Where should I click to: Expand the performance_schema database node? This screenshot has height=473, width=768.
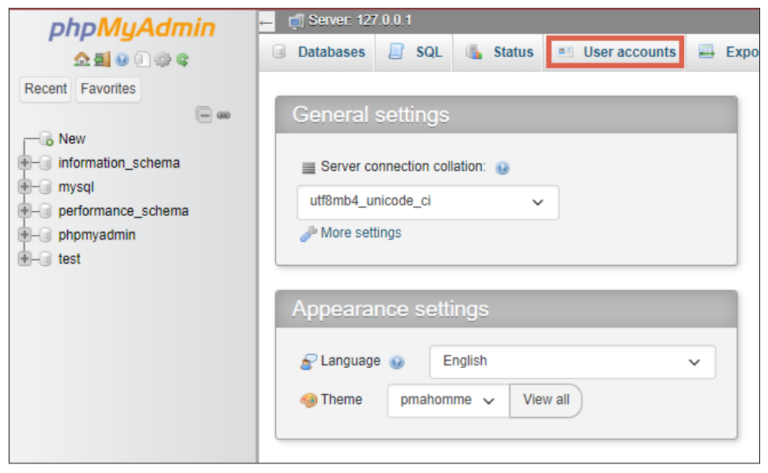(24, 211)
